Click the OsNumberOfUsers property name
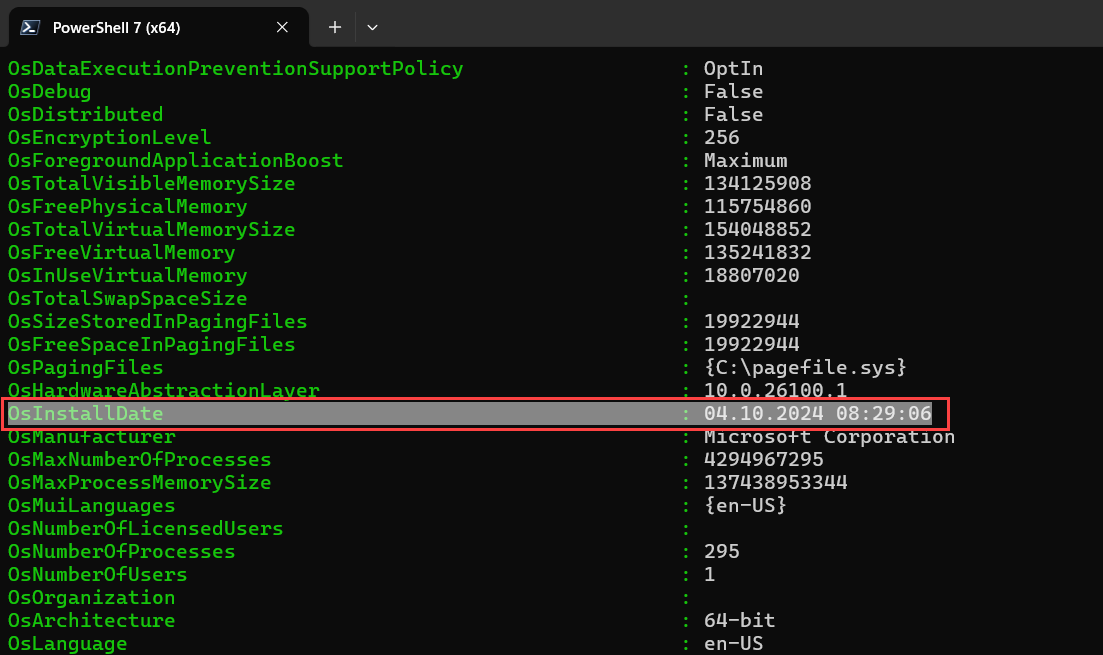 (98, 575)
